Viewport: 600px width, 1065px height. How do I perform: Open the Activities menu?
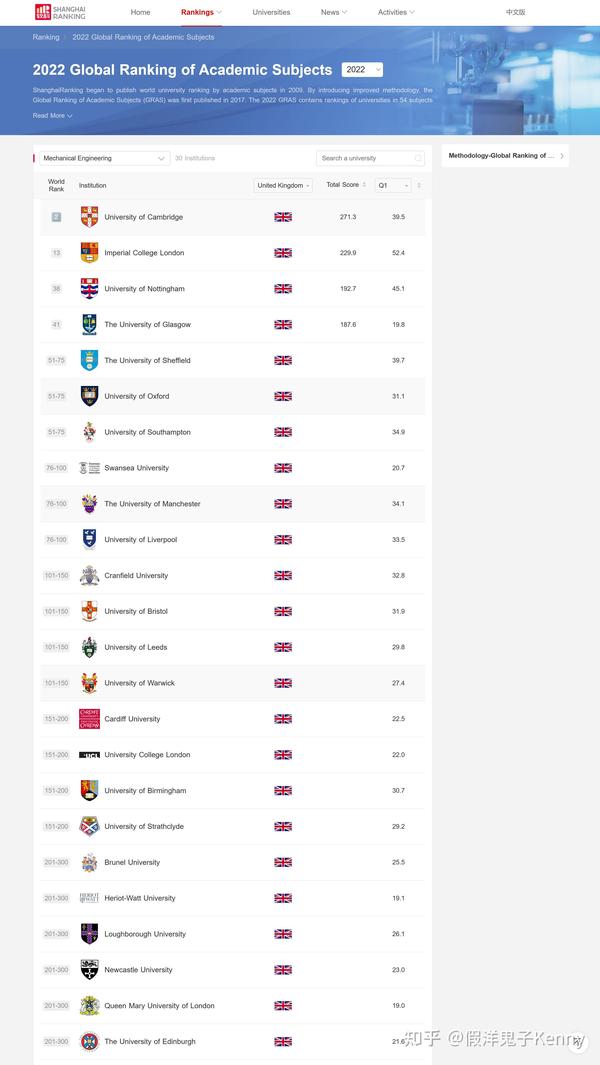pos(396,12)
